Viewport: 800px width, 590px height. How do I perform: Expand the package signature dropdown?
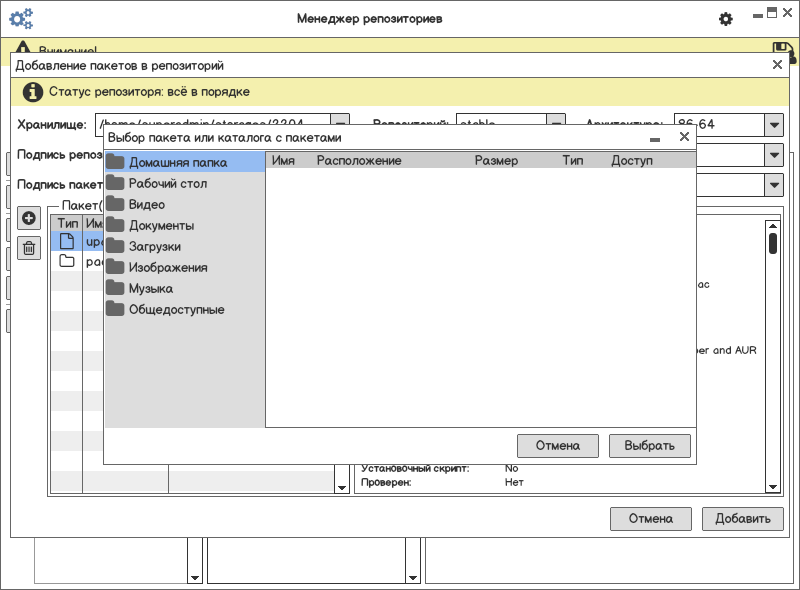coord(773,185)
